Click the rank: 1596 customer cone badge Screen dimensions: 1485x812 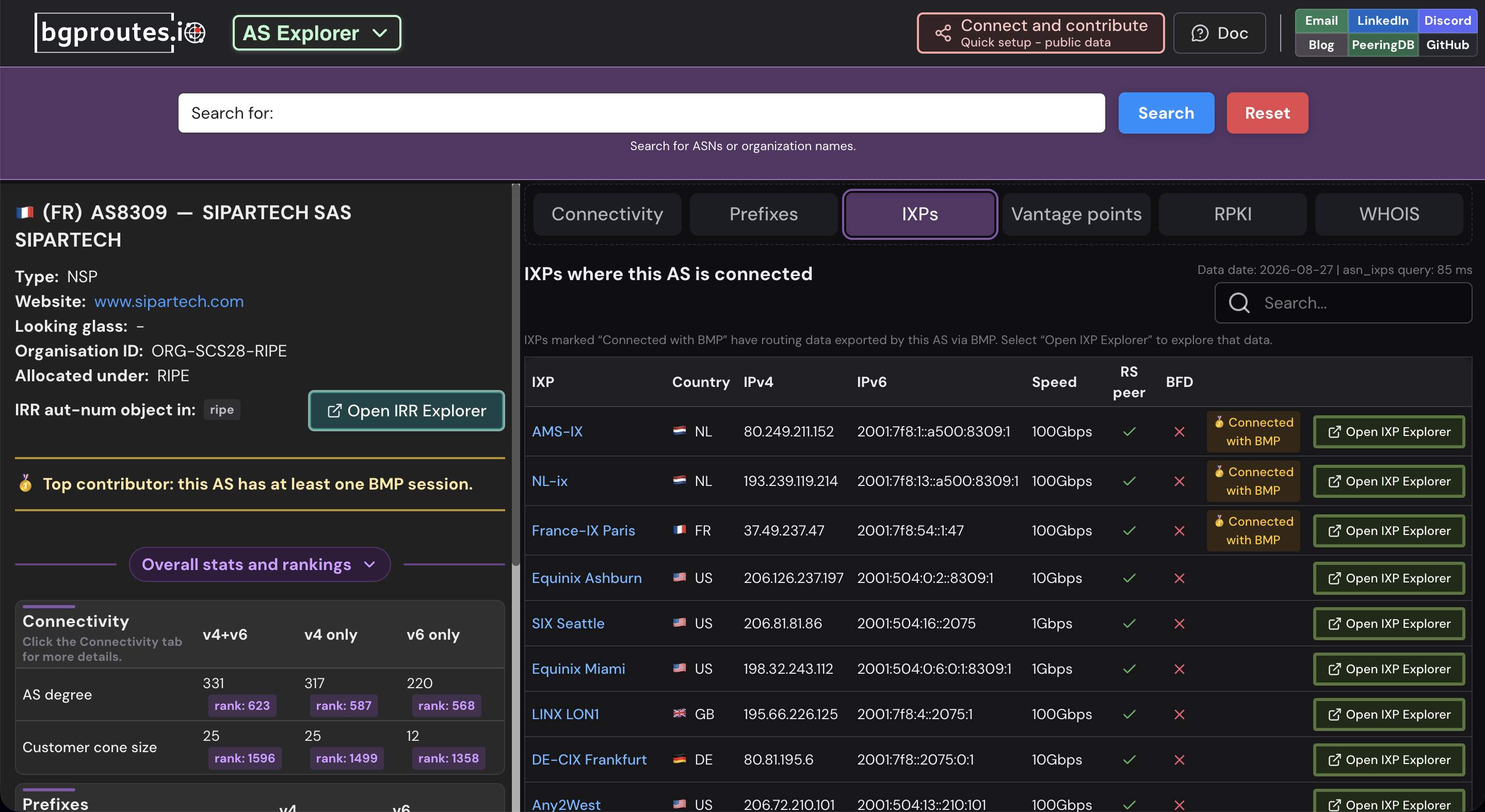(x=245, y=758)
